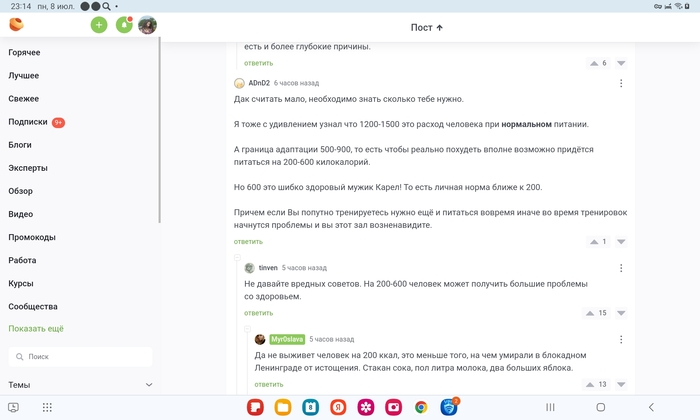This screenshot has width=700, height=420.
Task: Tap the 'Пост ↑' header to scroll up
Action: [x=427, y=28]
